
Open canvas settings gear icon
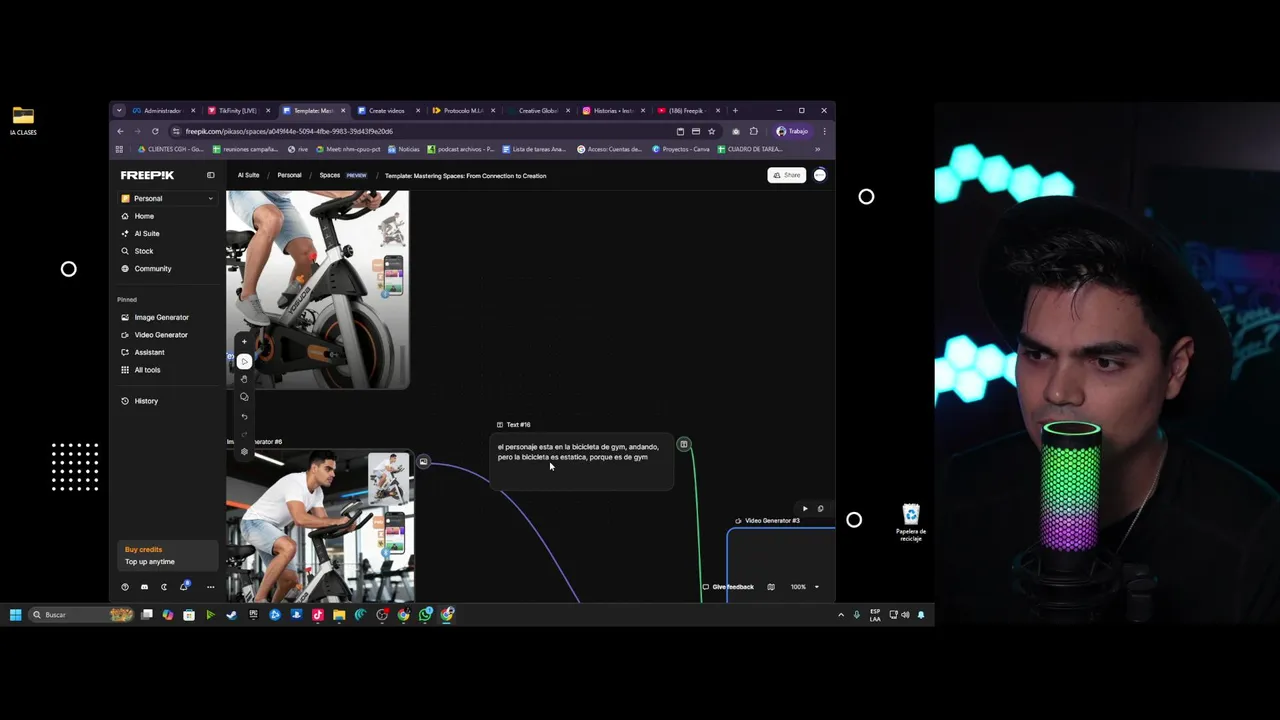(x=244, y=452)
